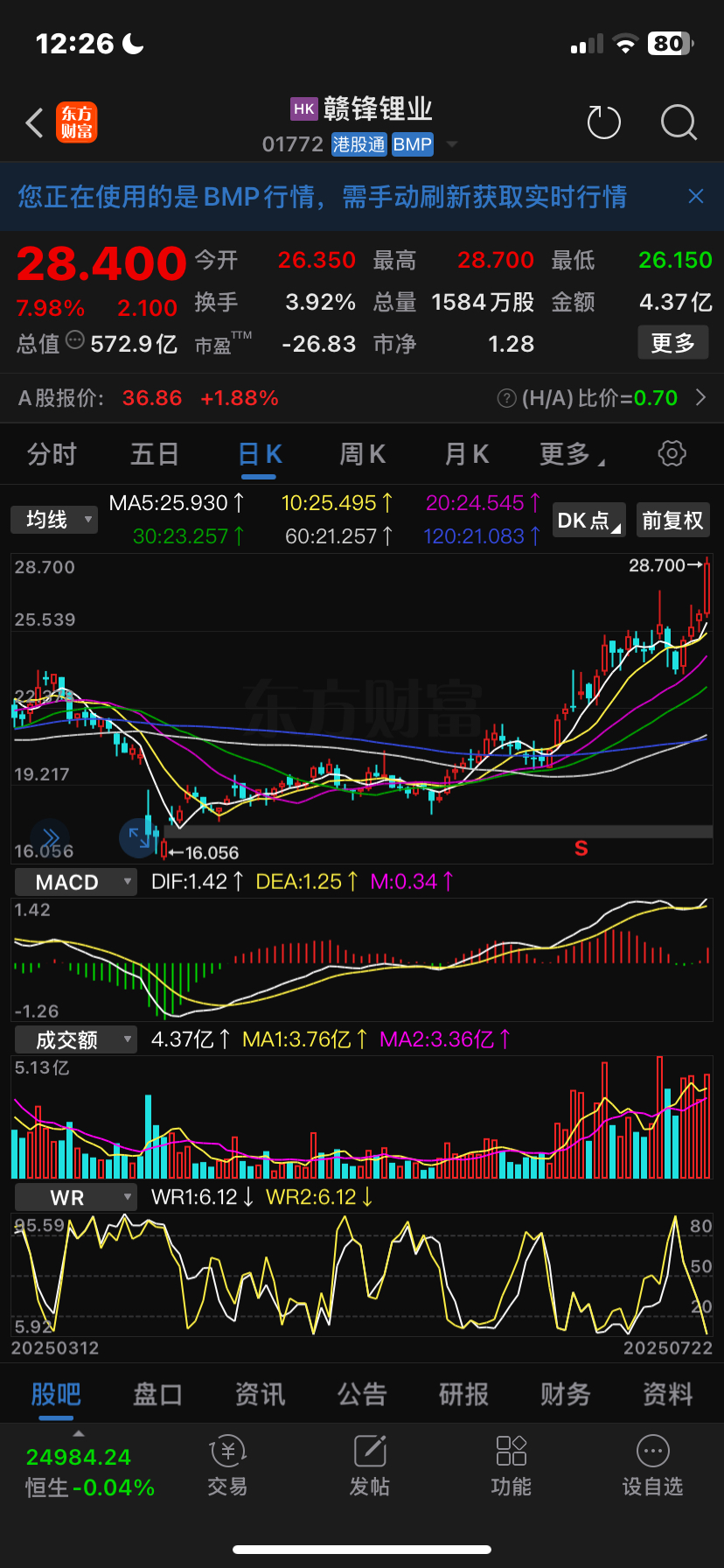This screenshot has height=1568, width=724.
Task: Open the 公告 tab
Action: point(362,1394)
